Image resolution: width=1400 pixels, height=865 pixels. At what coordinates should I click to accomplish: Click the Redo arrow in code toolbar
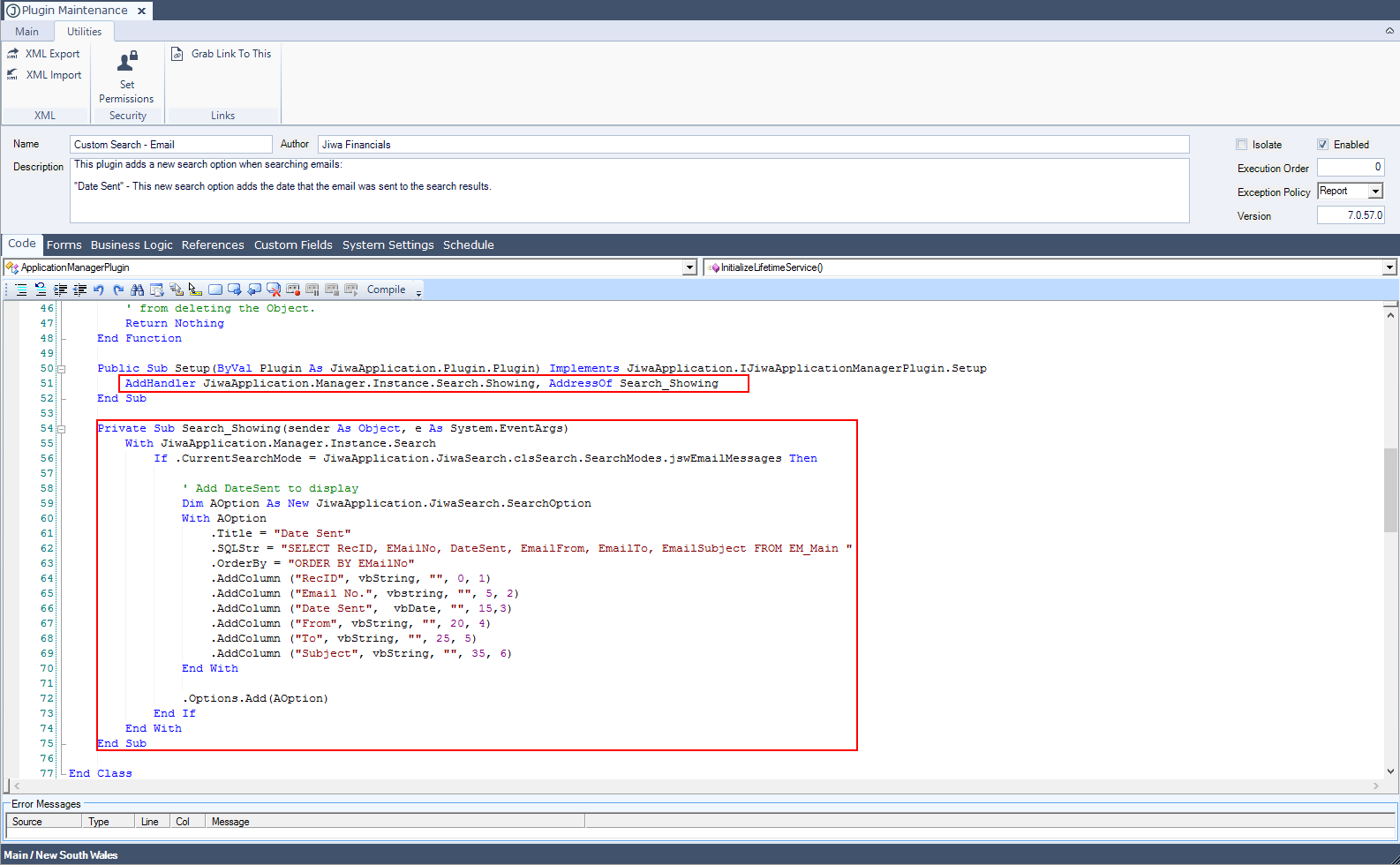click(118, 290)
